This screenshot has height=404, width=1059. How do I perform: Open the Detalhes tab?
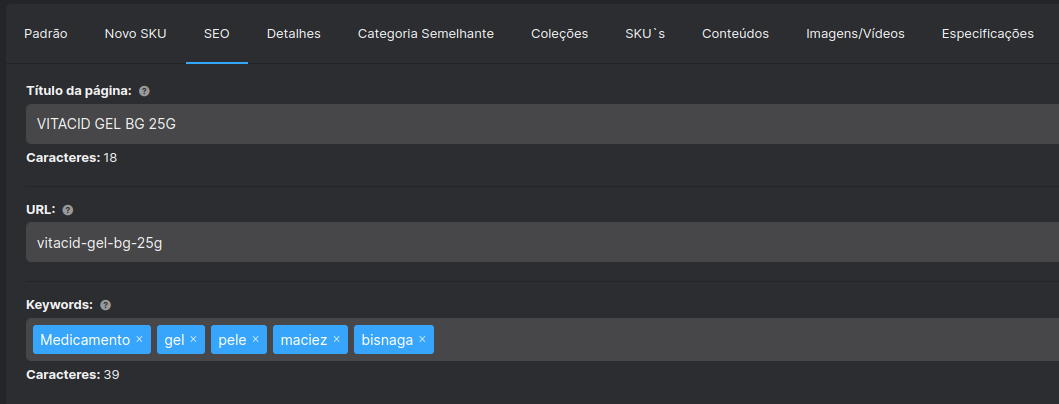click(294, 34)
